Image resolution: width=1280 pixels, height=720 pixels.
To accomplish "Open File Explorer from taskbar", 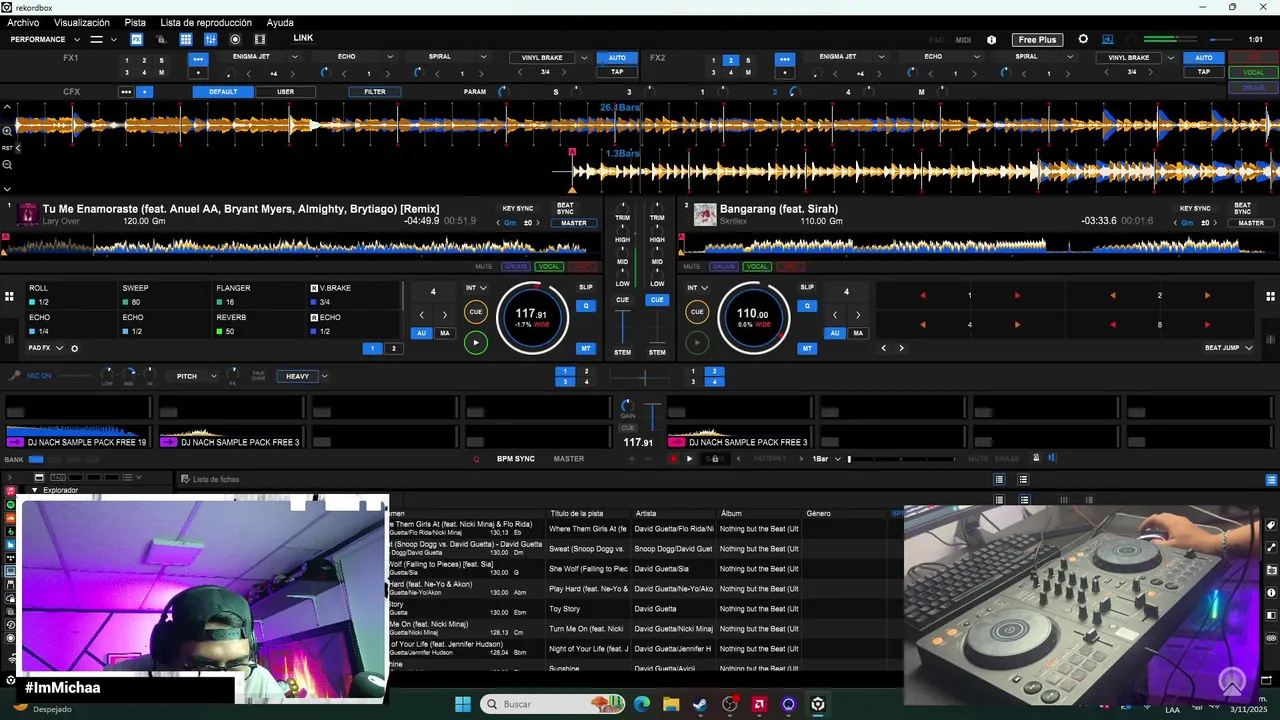I will point(671,704).
